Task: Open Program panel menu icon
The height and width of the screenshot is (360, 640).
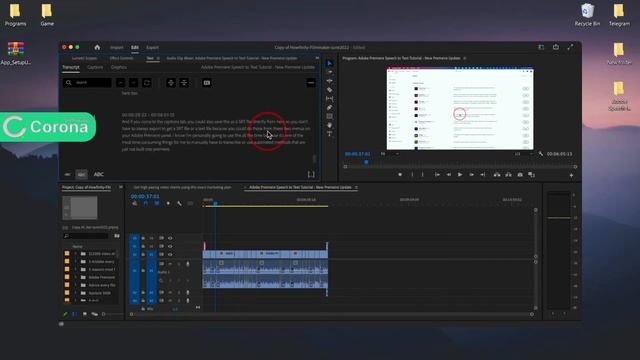Action: [x=464, y=58]
